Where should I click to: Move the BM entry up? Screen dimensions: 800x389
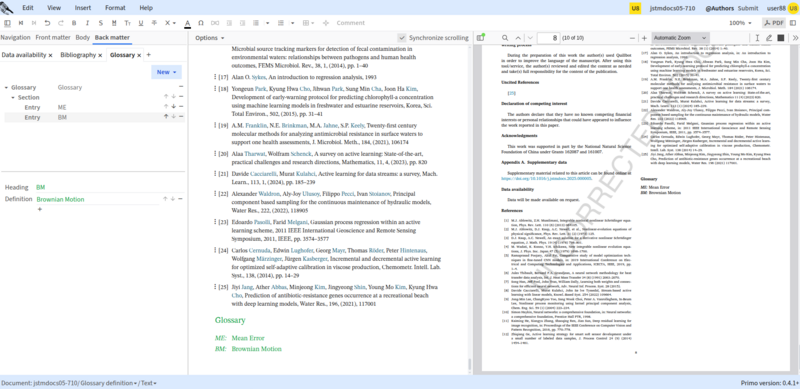point(166,116)
